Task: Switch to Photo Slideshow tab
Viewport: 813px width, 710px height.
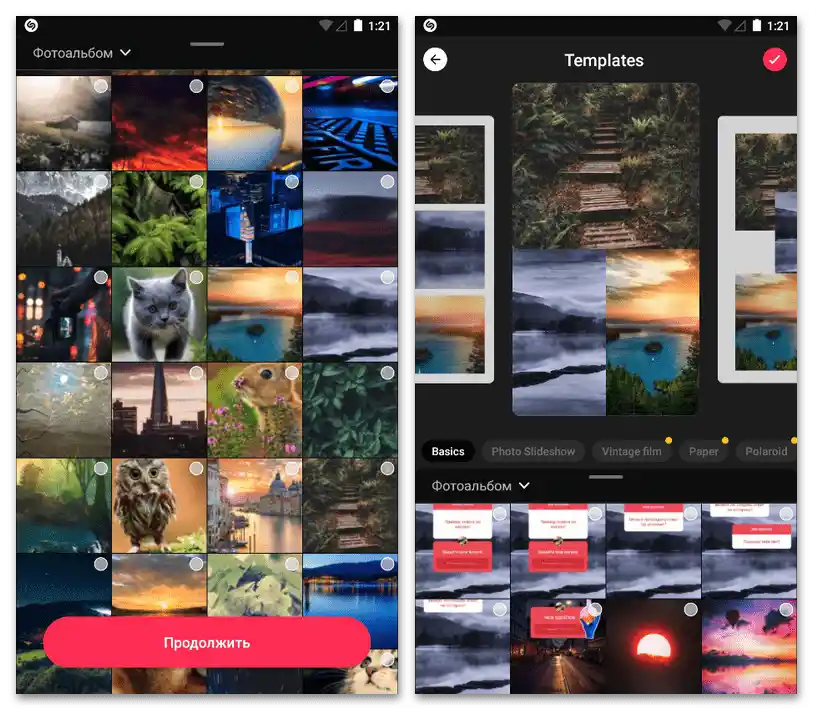Action: pos(533,451)
